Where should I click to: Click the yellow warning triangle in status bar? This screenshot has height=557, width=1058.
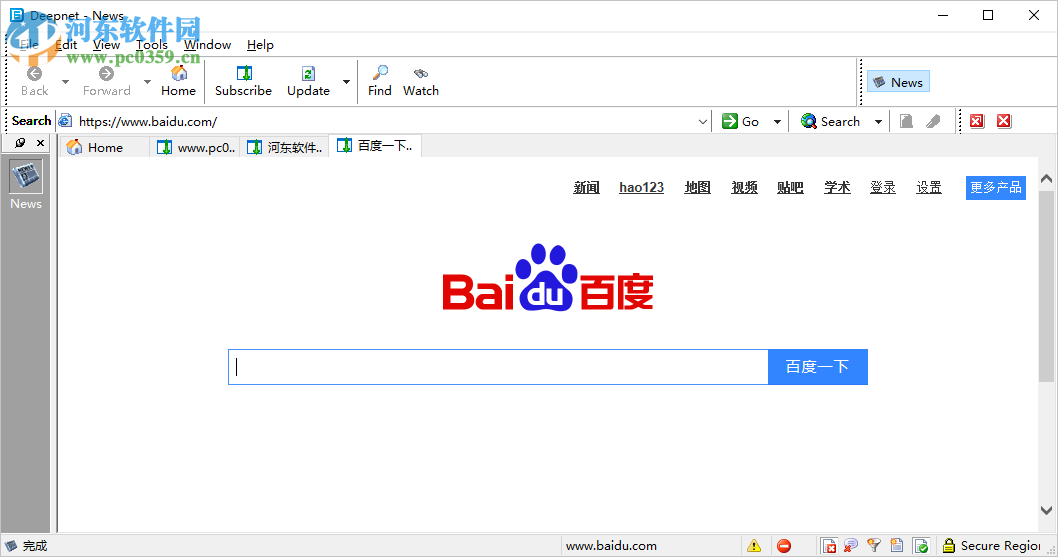click(x=754, y=546)
